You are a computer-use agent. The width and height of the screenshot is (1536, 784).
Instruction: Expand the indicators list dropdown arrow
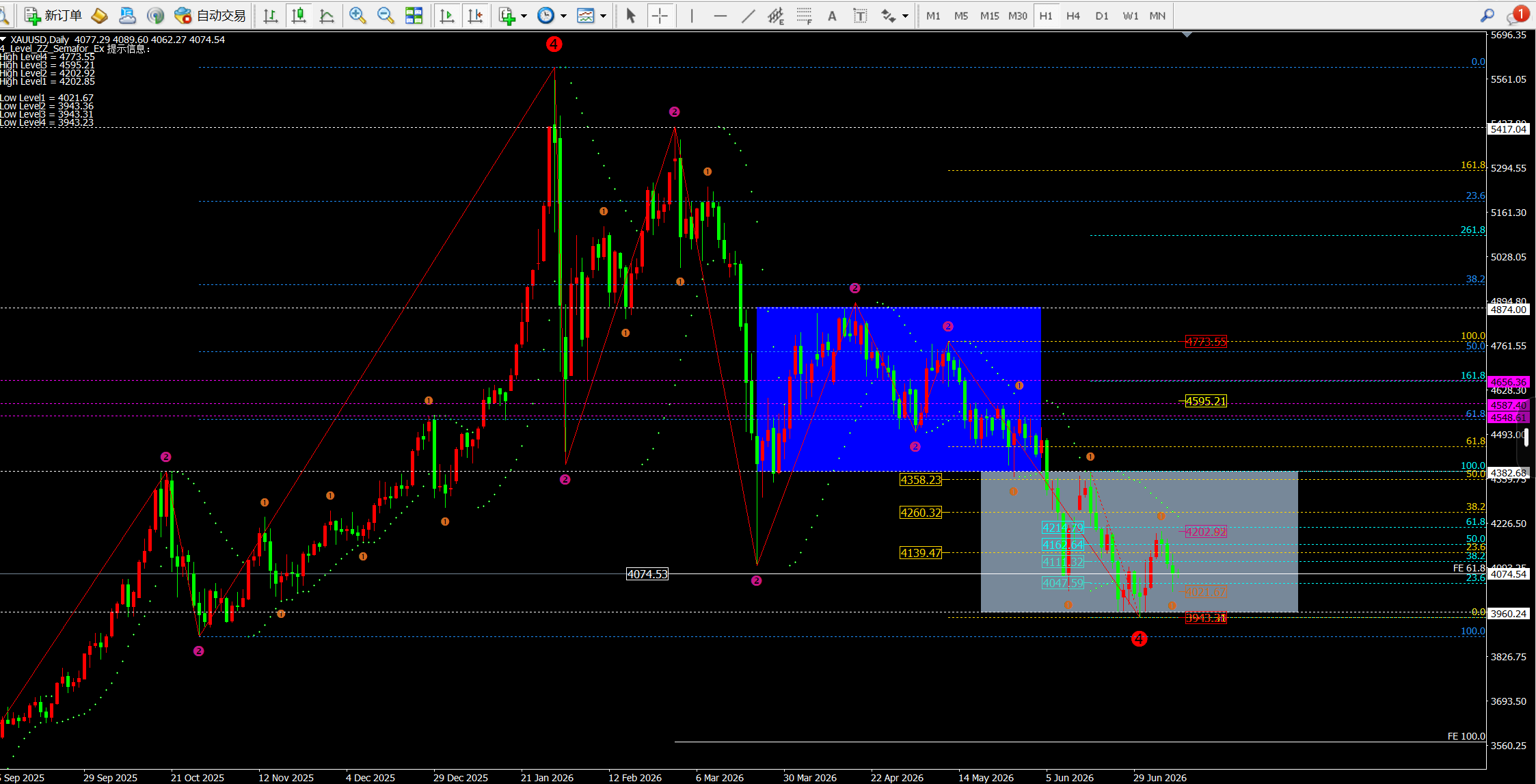[x=524, y=16]
